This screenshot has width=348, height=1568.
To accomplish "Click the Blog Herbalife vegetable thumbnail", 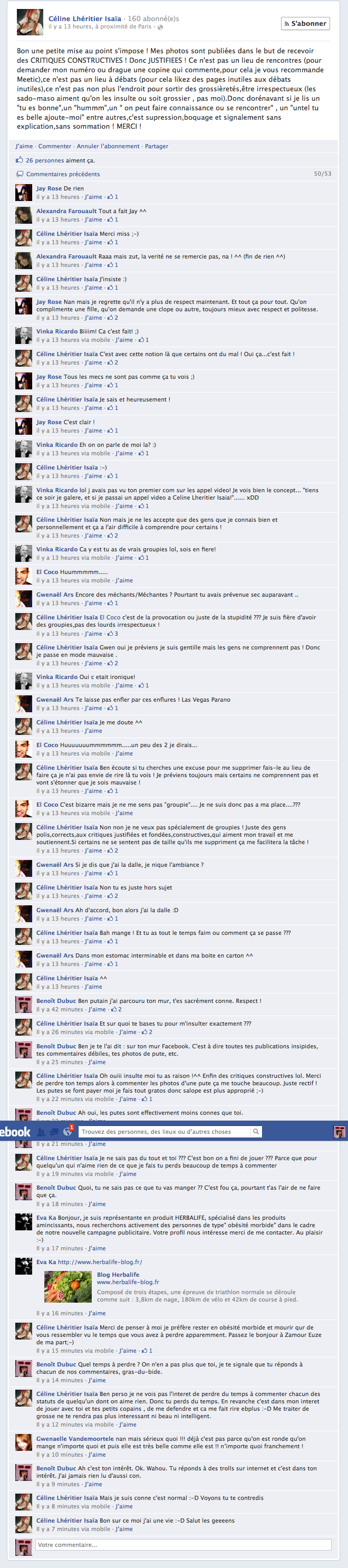I will 68,1287.
